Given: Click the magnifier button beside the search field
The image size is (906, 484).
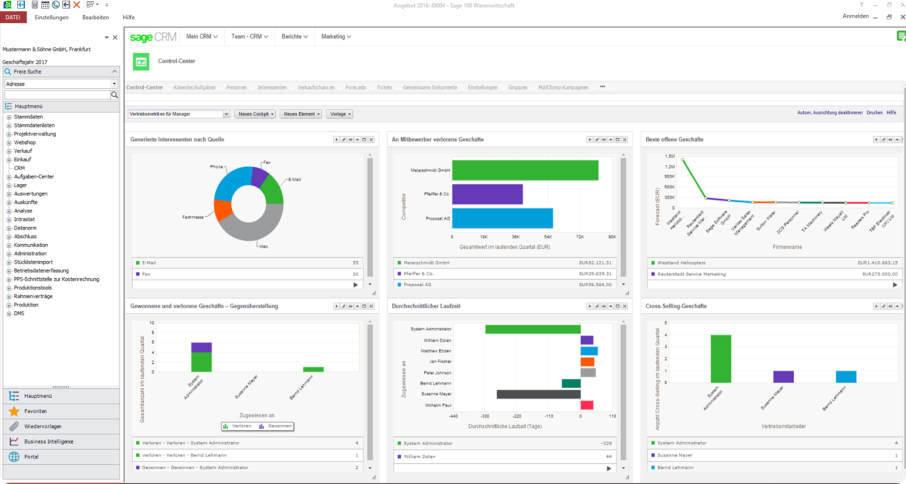Looking at the screenshot, I should coord(114,95).
